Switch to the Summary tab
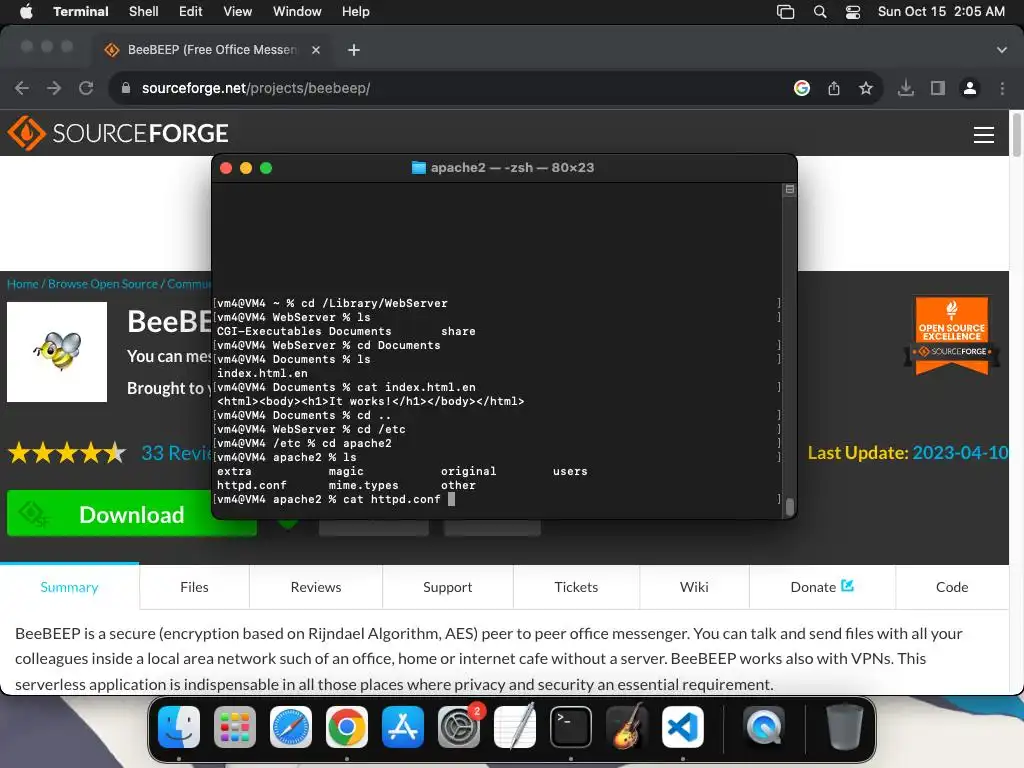Screen dimensions: 1024x768 (69, 587)
